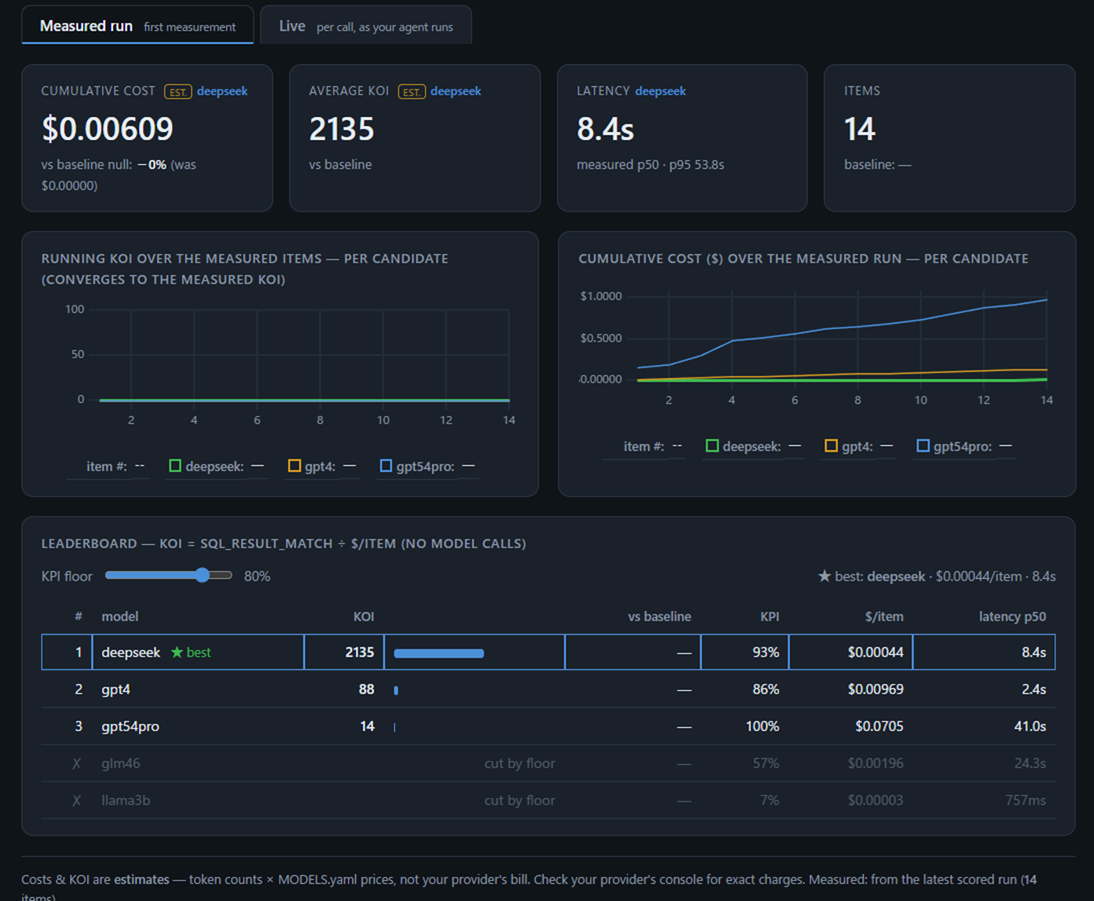This screenshot has height=901, width=1094.
Task: Adjust the KPI floor slider handle
Action: tap(202, 575)
